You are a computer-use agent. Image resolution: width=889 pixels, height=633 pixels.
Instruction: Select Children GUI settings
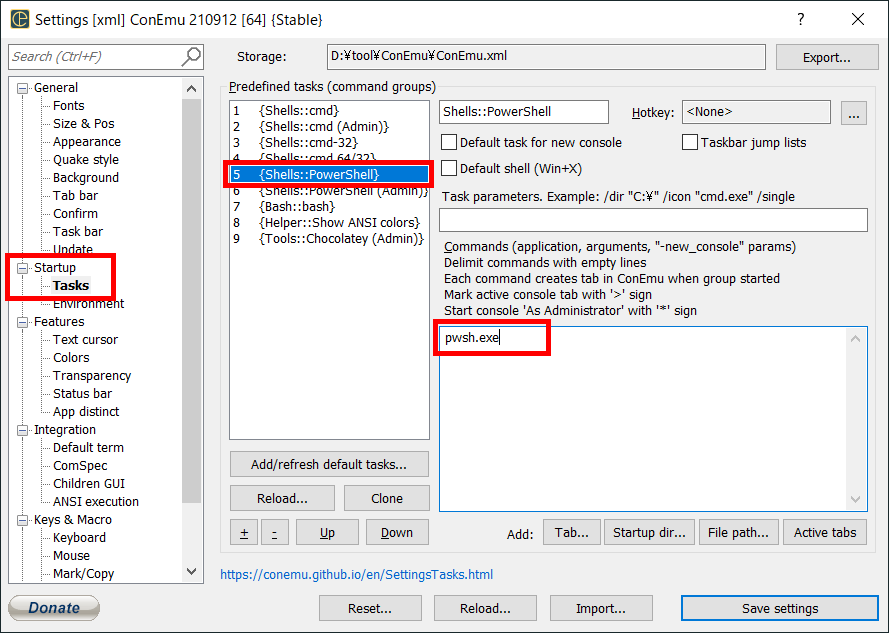[88, 484]
